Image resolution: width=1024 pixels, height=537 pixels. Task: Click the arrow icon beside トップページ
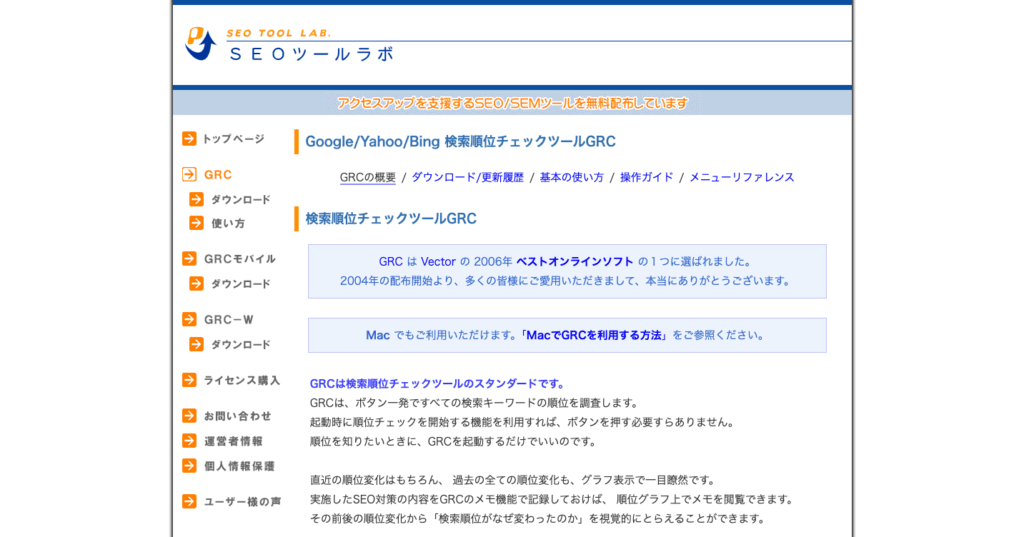coord(189,138)
